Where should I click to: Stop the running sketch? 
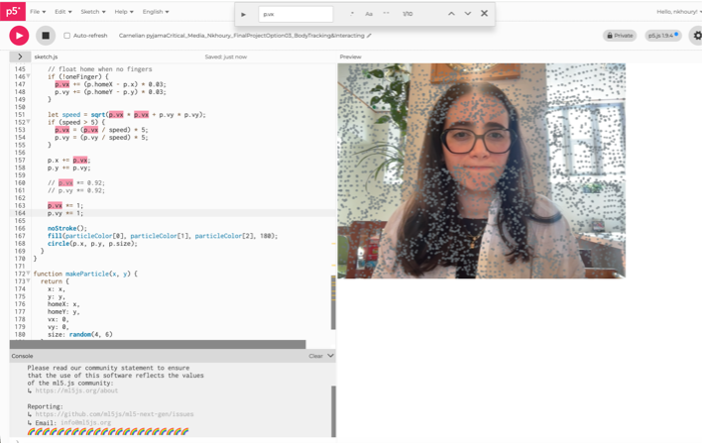[x=45, y=36]
